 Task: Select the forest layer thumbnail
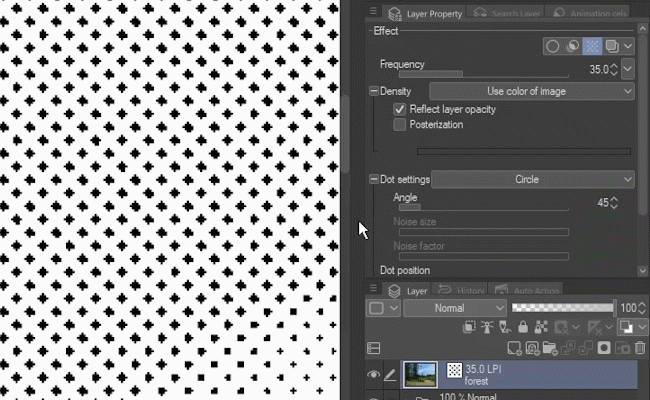point(420,374)
